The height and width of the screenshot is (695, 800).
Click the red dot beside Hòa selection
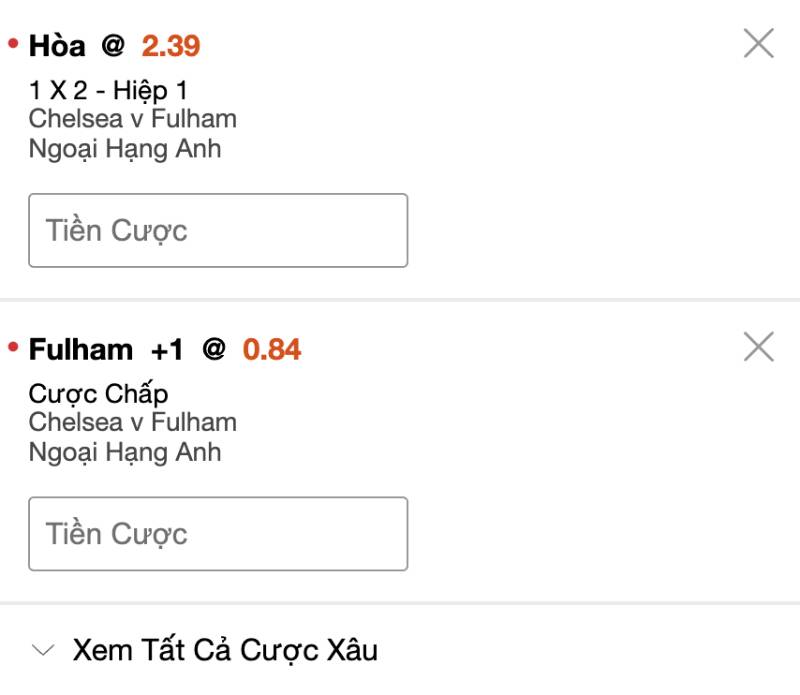tap(13, 44)
